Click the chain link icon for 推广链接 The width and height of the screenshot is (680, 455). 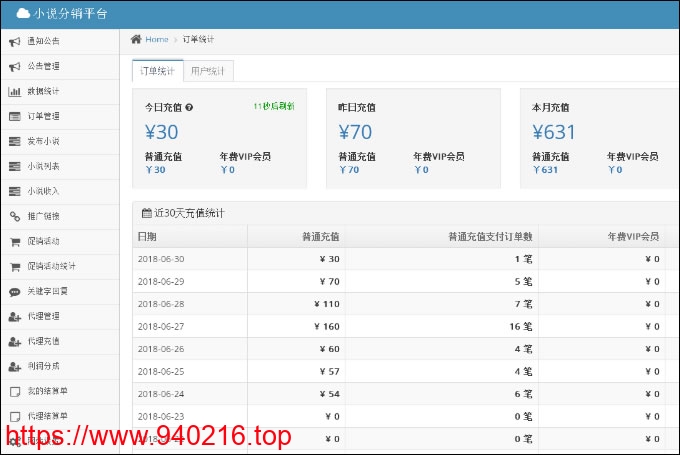[x=15, y=216]
